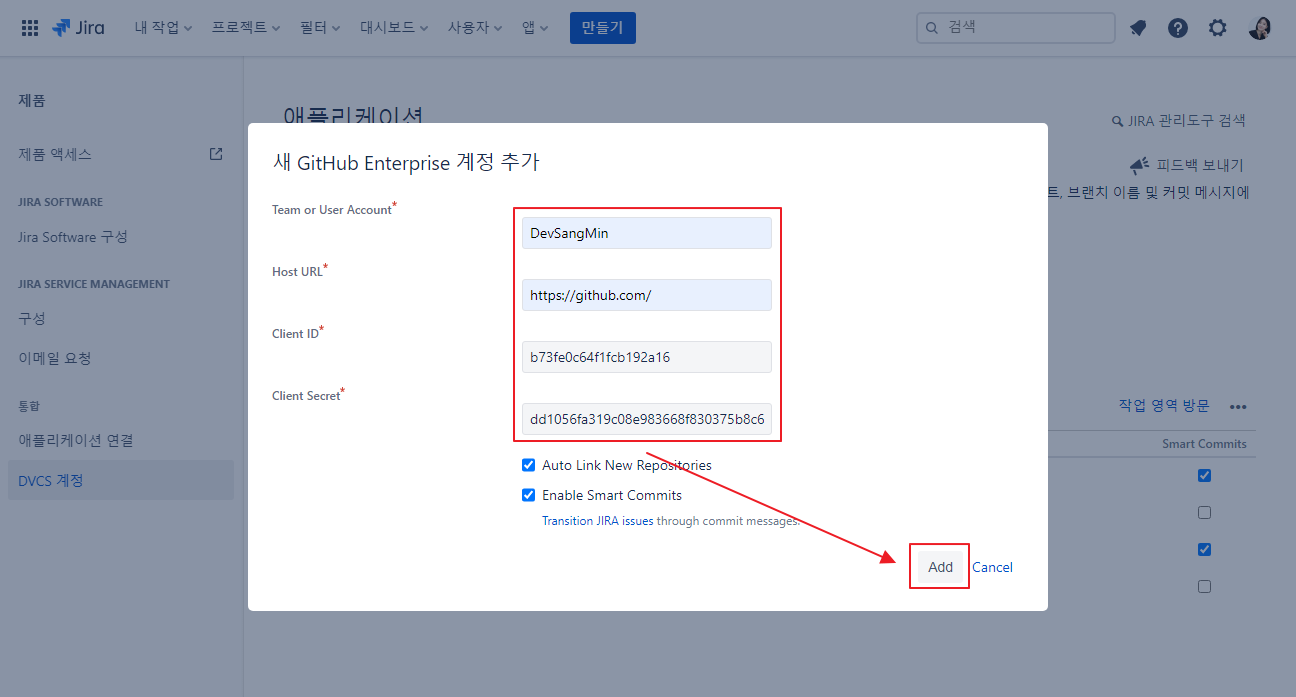Click the external link icon beside 제품 액세스
The image size is (1296, 697).
pyautogui.click(x=216, y=154)
